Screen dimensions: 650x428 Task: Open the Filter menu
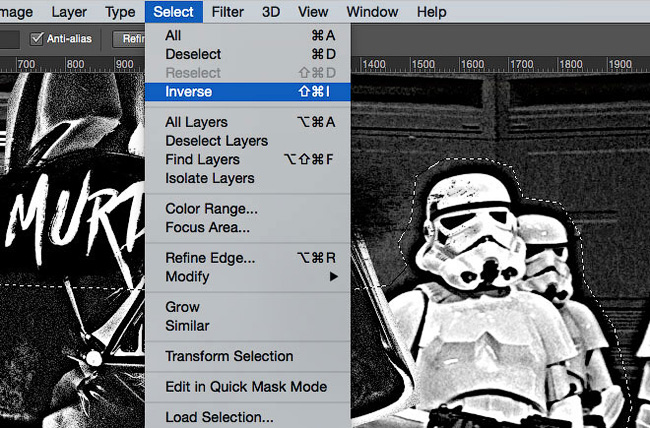228,12
